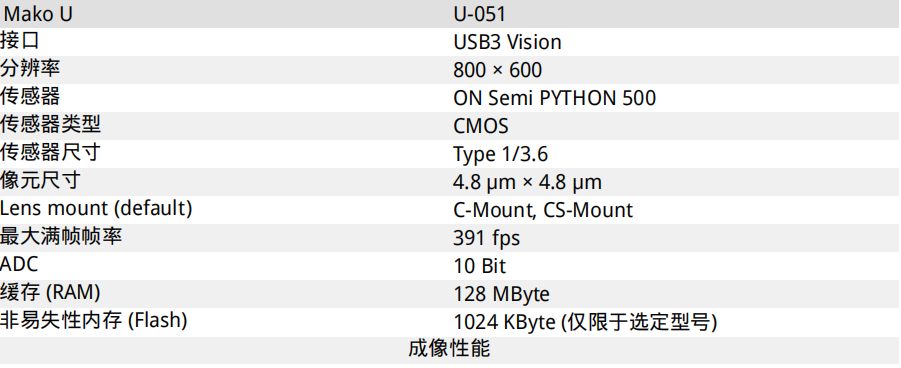The height and width of the screenshot is (368, 901).
Task: Click the 4.8 µm × 4.8 µm pixel size value
Action: (x=527, y=183)
